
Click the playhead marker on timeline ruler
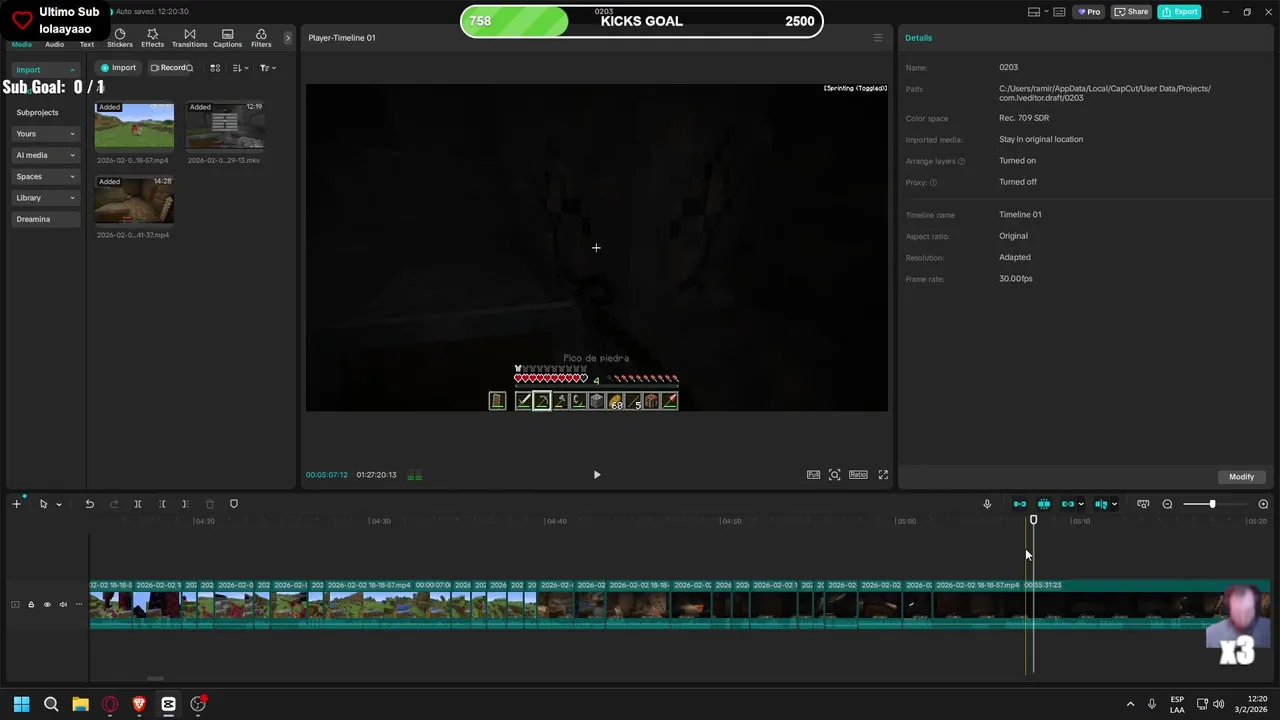click(1033, 519)
